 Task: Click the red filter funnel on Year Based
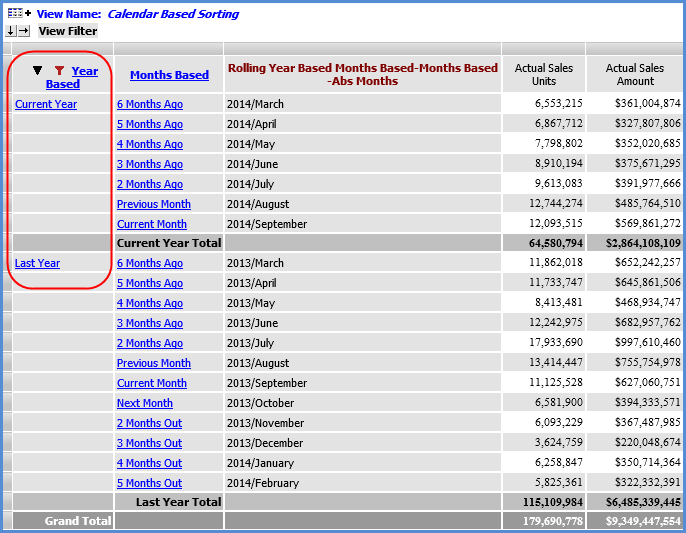[59, 71]
